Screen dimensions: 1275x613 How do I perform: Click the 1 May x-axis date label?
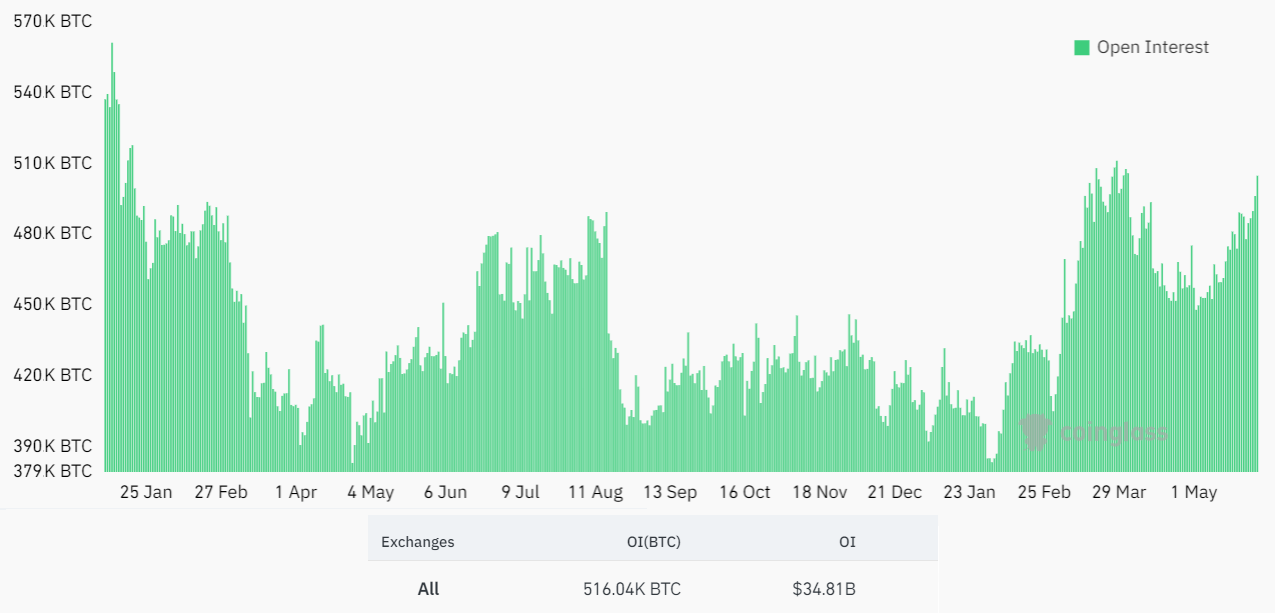1194,492
